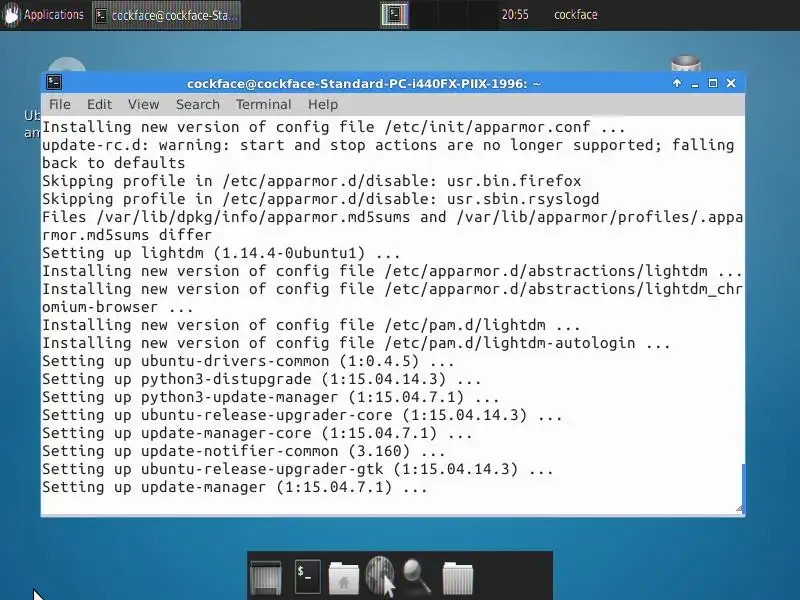Open the home folder from the dock
The height and width of the screenshot is (600, 800).
343,578
